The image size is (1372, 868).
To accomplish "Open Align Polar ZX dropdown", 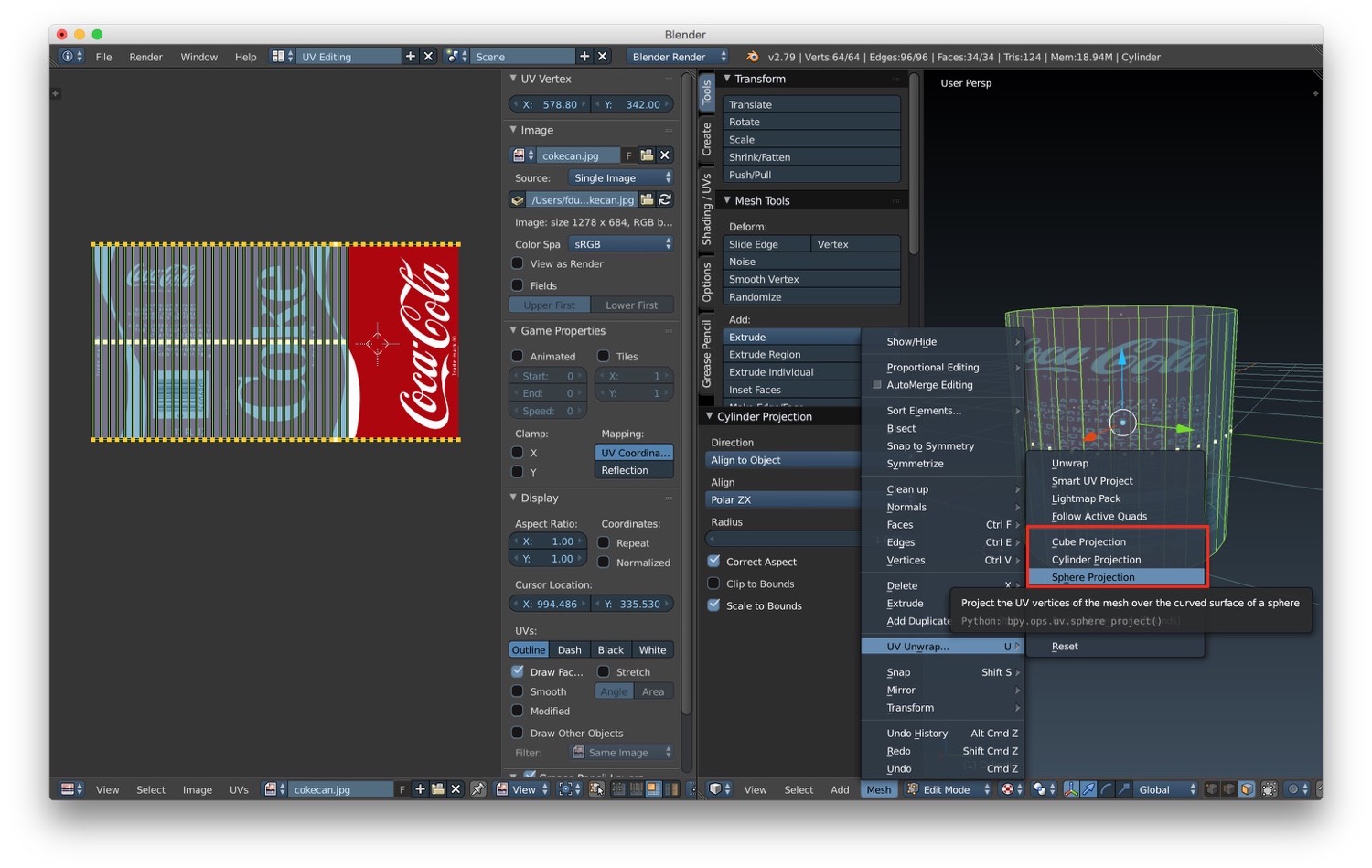I will coord(782,499).
